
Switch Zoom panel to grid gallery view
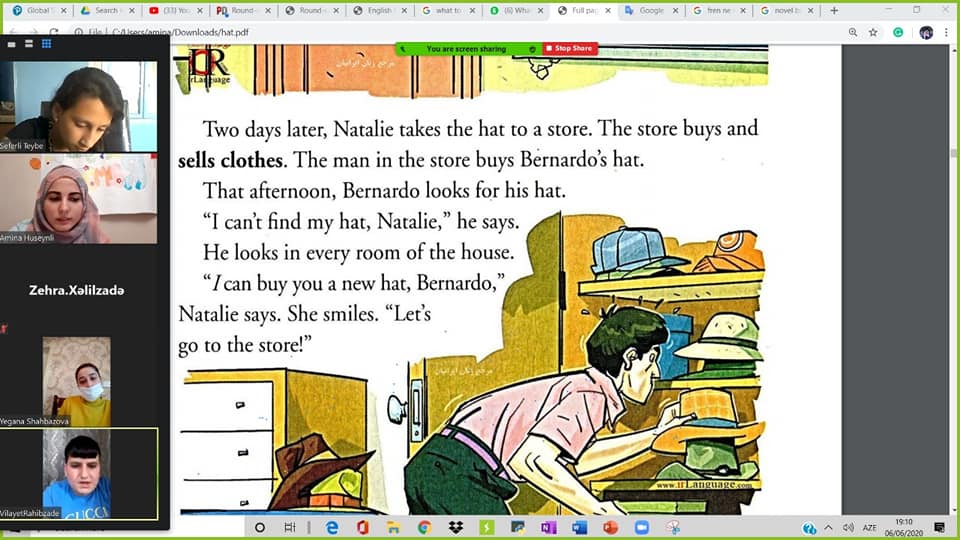(47, 43)
